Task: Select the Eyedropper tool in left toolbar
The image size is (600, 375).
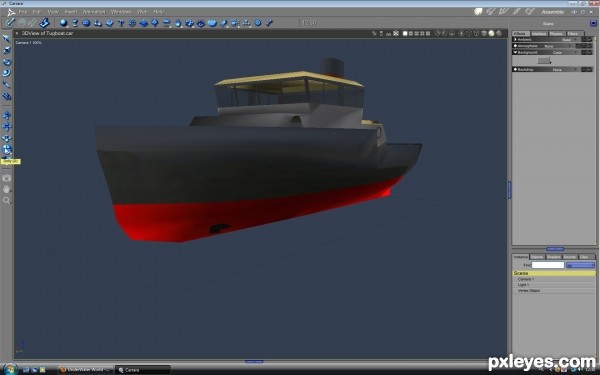Action: (7, 85)
